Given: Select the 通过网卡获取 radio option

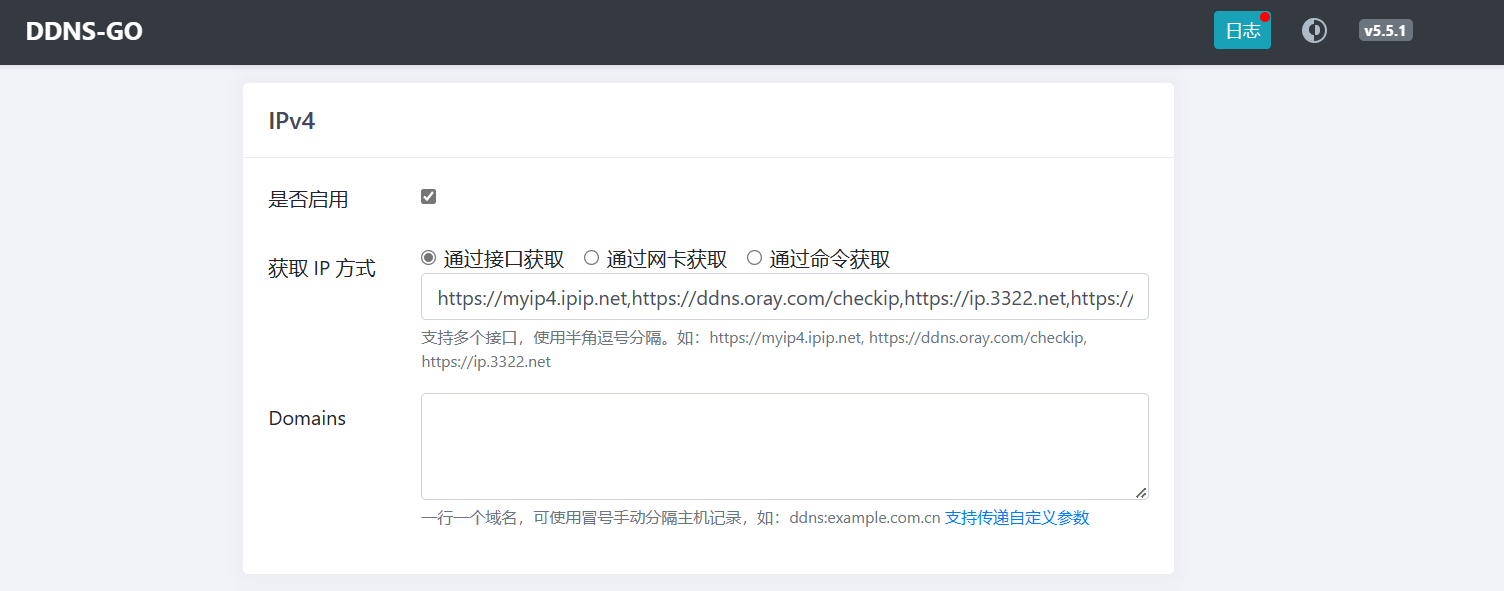Looking at the screenshot, I should (x=591, y=258).
